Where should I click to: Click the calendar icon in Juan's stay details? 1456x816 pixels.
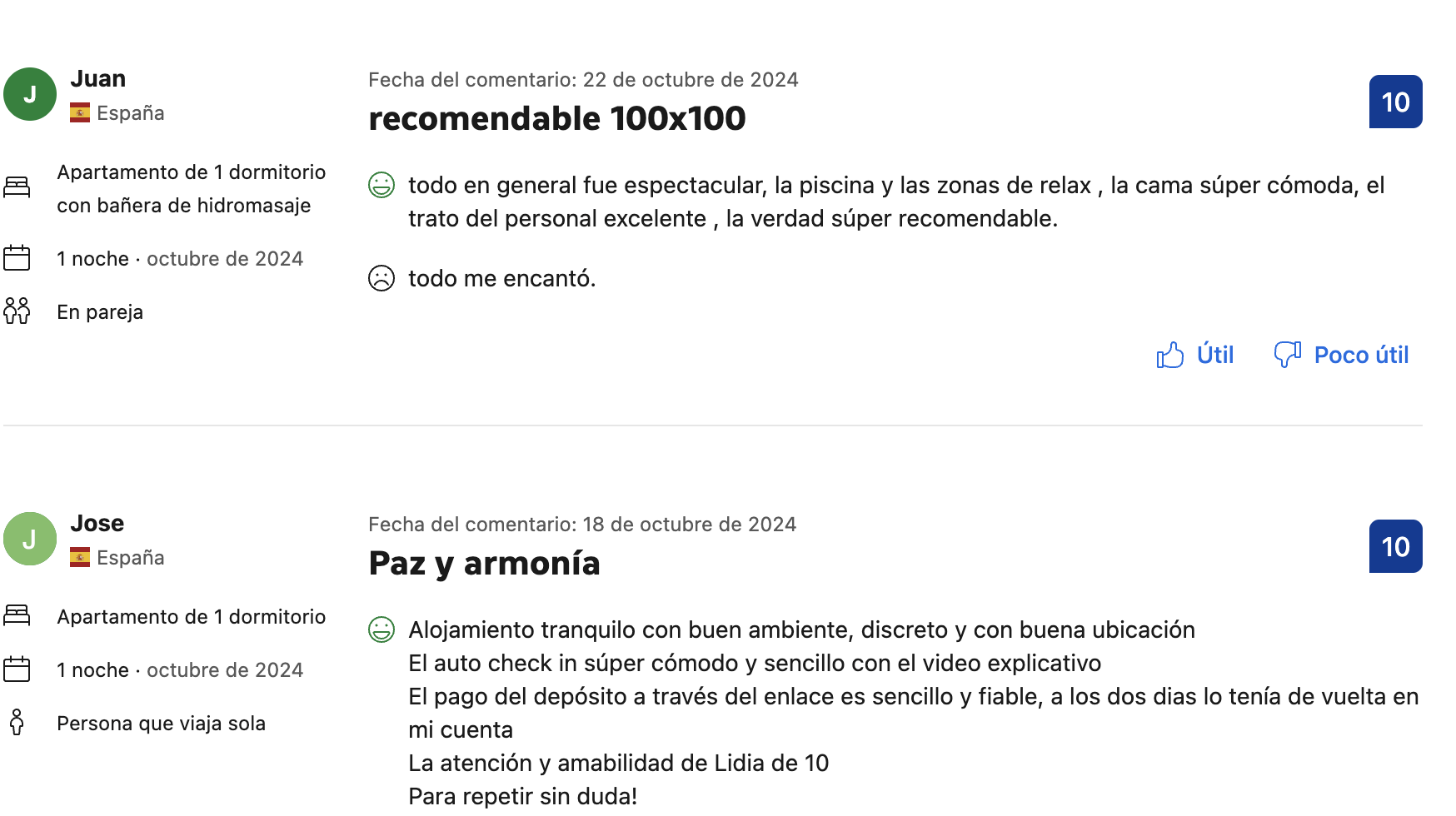(17, 258)
